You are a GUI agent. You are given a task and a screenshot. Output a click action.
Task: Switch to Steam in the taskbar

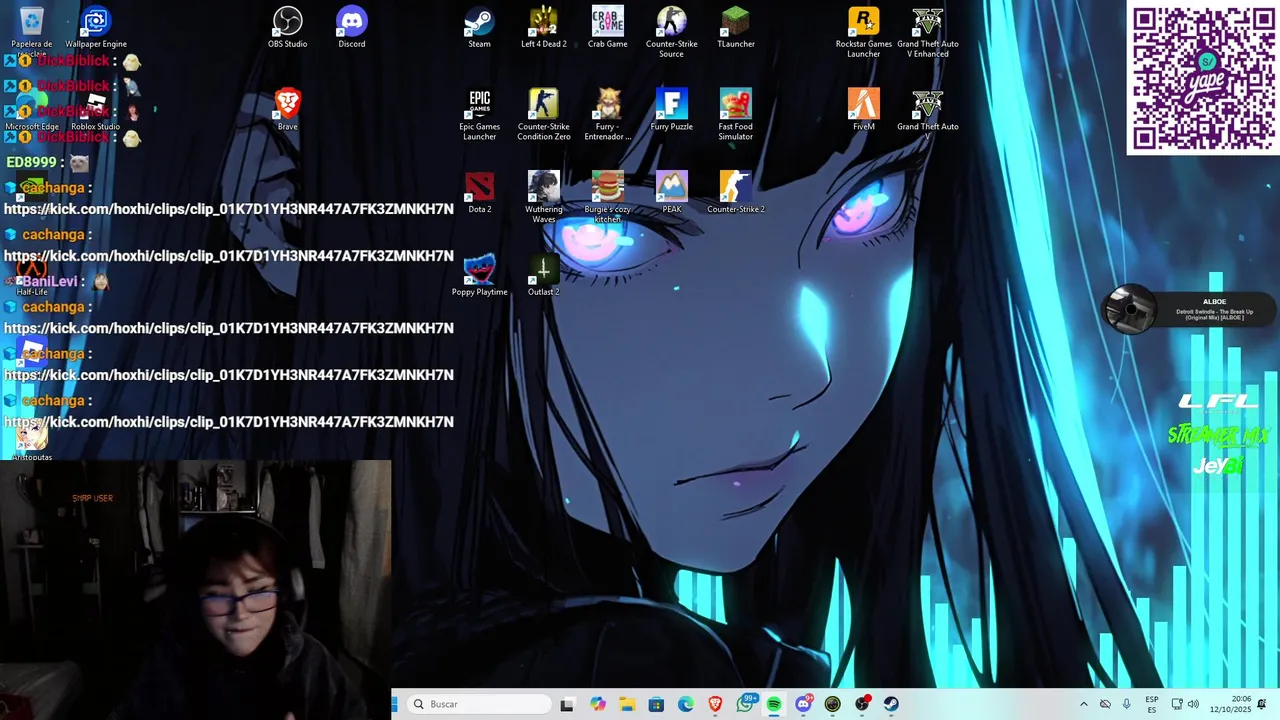pyautogui.click(x=891, y=704)
